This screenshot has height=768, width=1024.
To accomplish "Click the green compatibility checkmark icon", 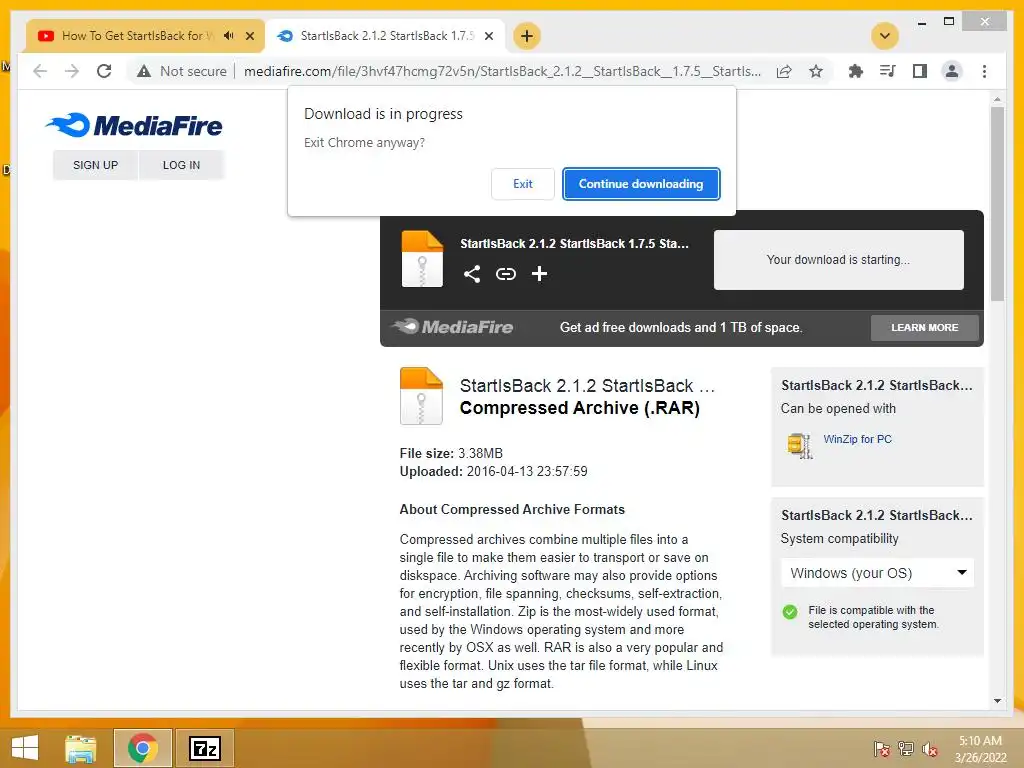I will pos(790,612).
